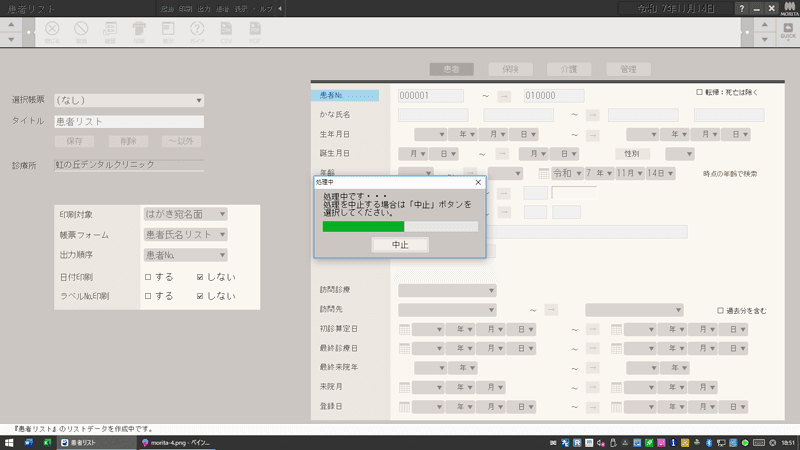Click the ～以外 button
This screenshot has height=450, width=800.
181,141
